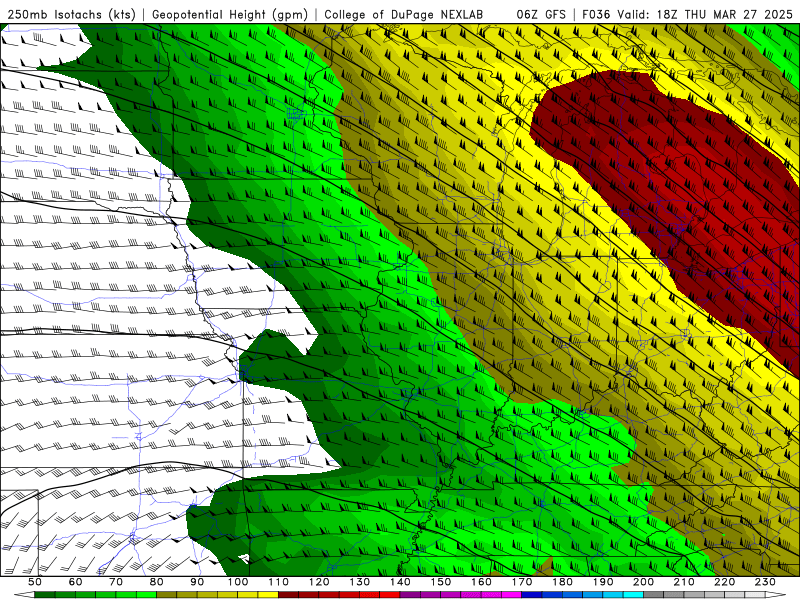The image size is (800, 600).
Task: Click the 'F036' forecast hour text
Action: pos(597,14)
